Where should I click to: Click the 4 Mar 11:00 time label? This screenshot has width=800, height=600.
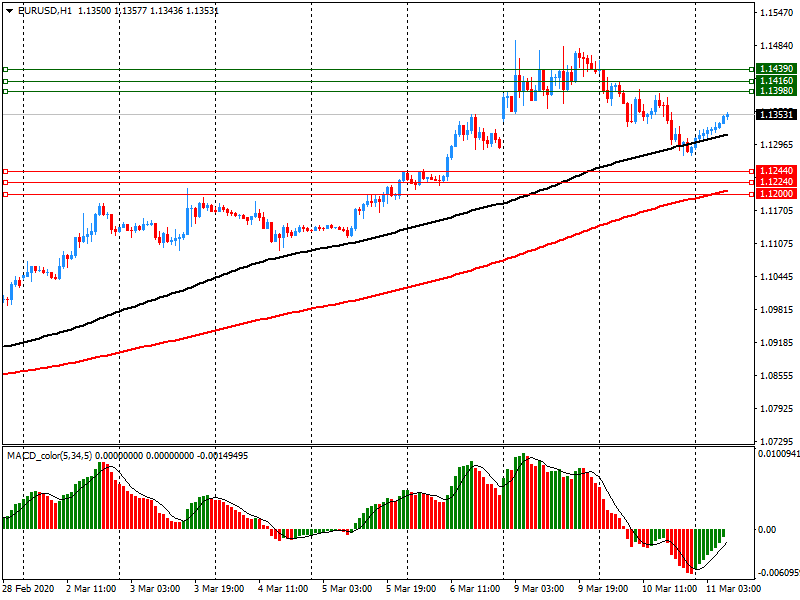[x=283, y=589]
